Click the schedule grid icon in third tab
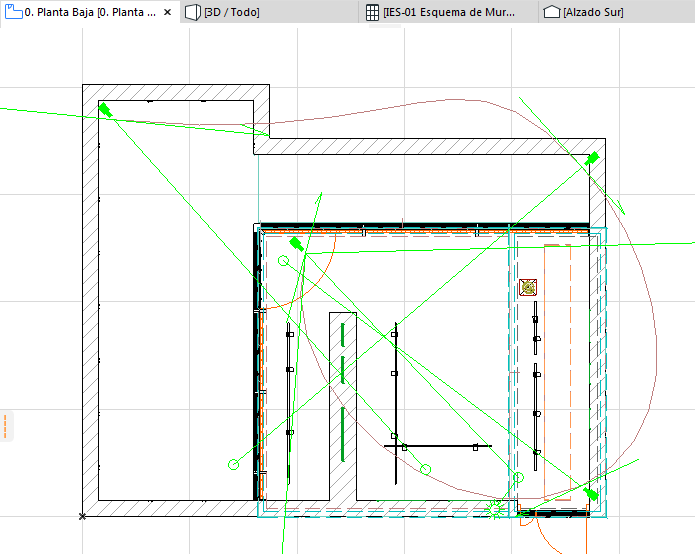This screenshot has height=554, width=695. [372, 12]
